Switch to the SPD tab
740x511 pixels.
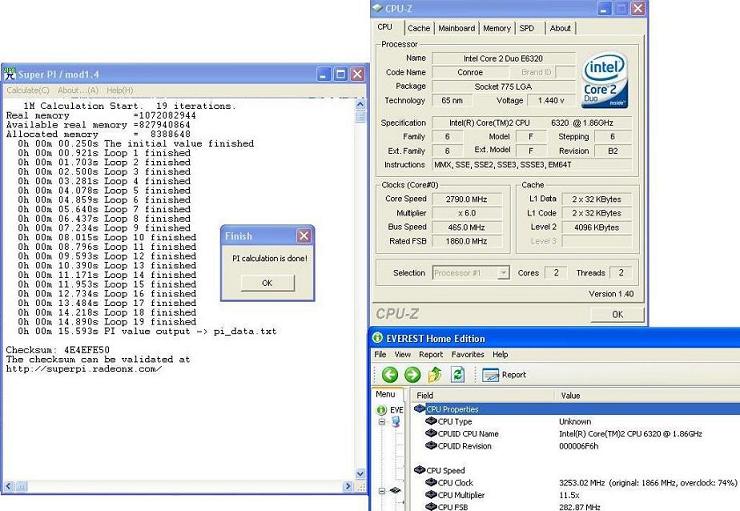click(x=527, y=28)
